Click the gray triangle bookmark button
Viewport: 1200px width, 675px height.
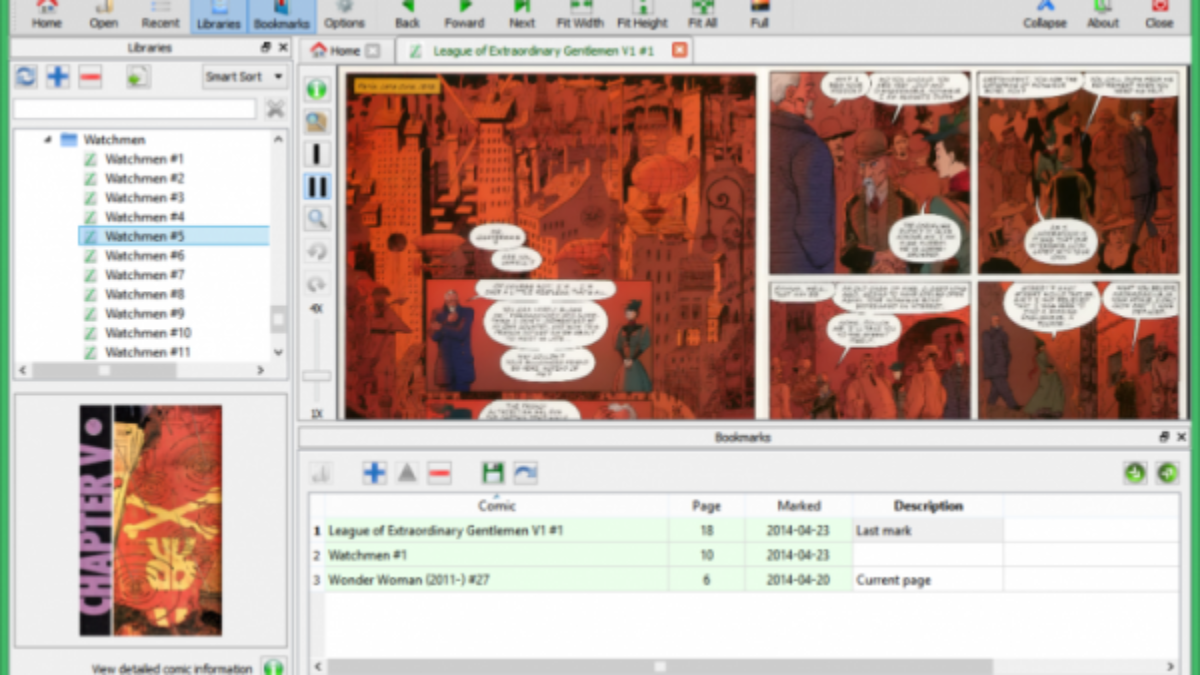click(407, 473)
